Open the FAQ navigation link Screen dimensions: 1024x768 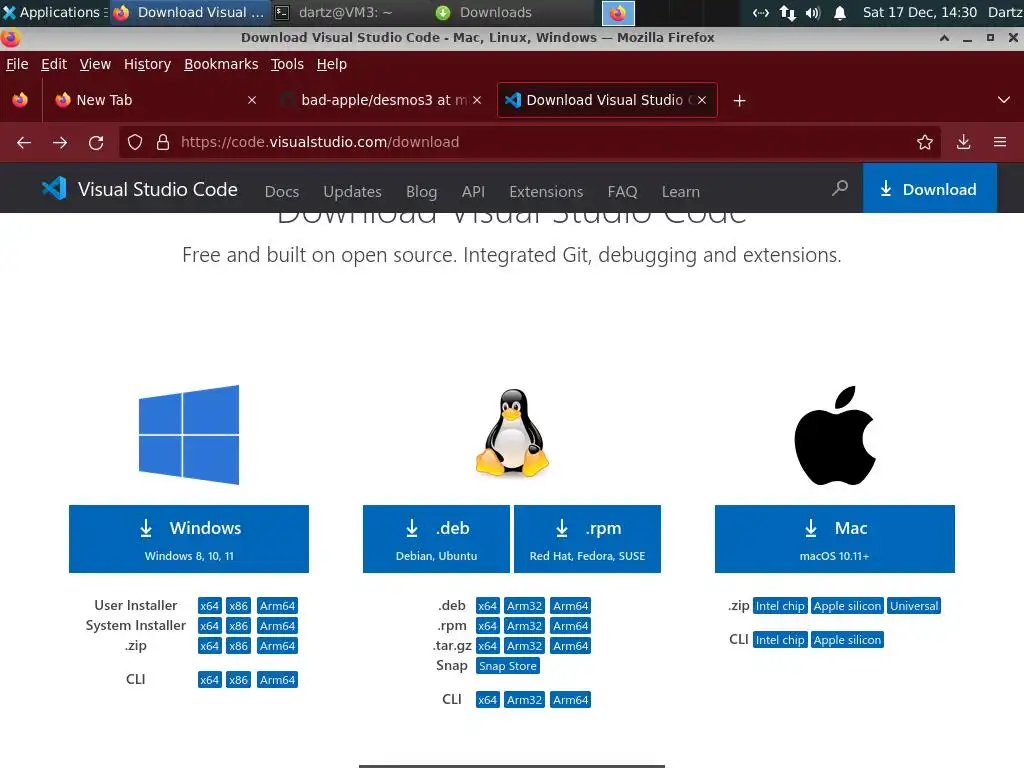click(622, 191)
